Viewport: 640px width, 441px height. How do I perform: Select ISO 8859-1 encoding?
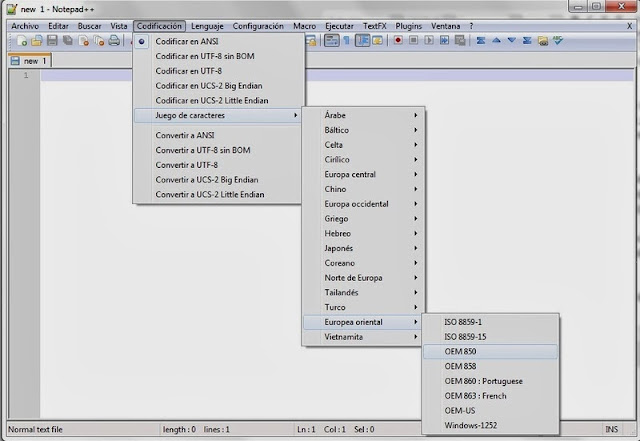tap(490, 322)
